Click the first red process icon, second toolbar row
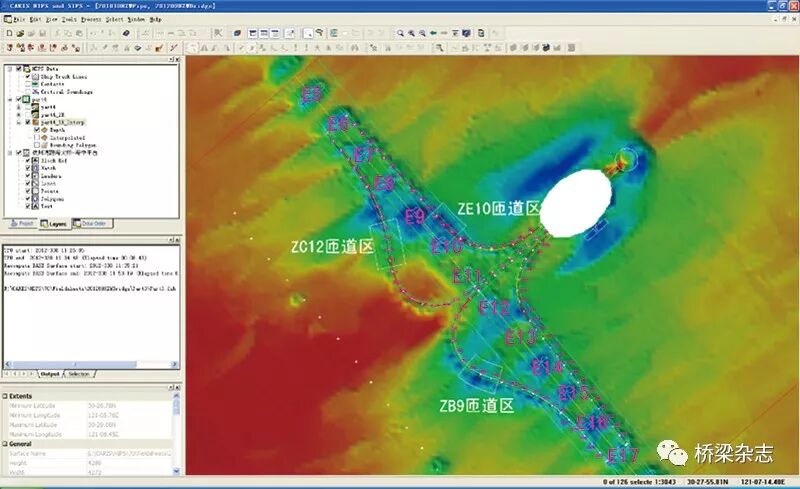Image resolution: width=800 pixels, height=489 pixels. point(10,48)
